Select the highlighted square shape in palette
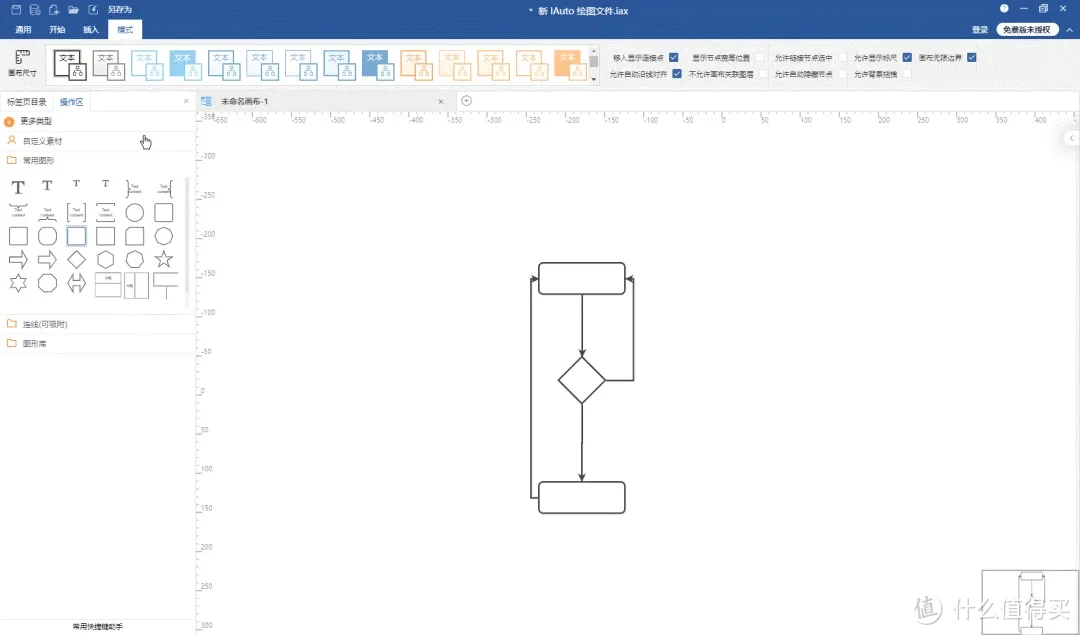This screenshot has height=635, width=1080. [x=76, y=236]
